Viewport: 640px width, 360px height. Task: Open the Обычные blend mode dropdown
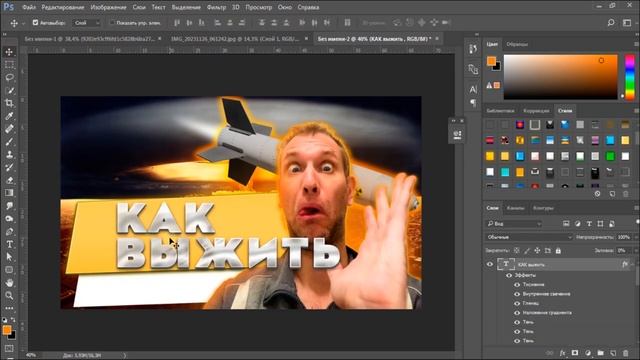point(529,237)
